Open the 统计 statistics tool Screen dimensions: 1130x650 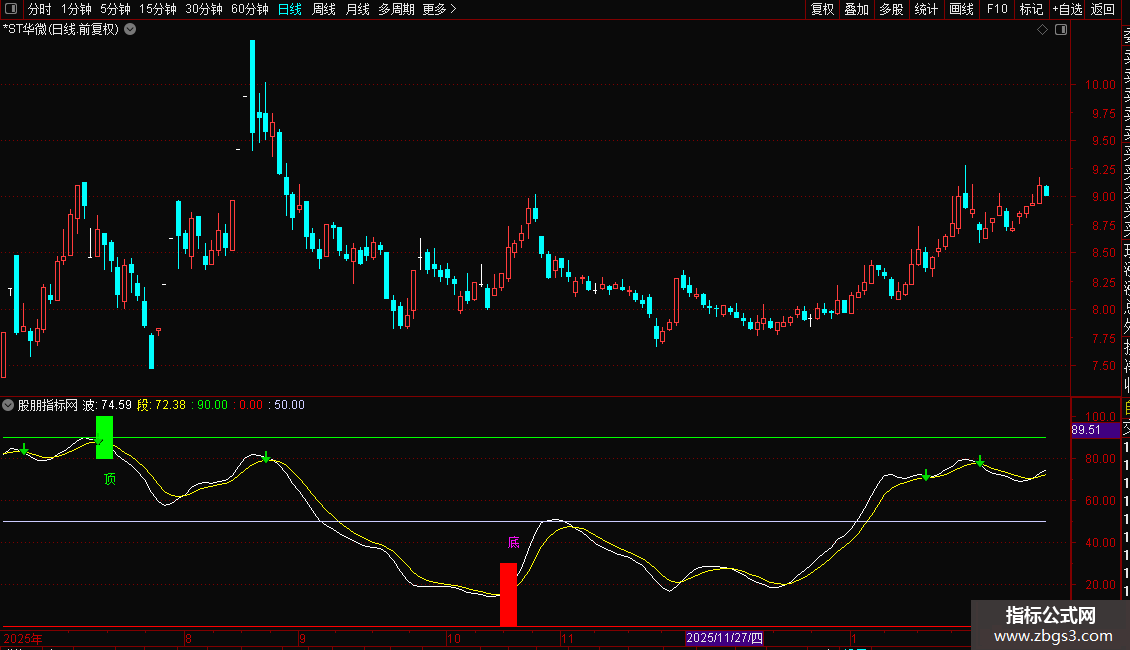pos(926,9)
